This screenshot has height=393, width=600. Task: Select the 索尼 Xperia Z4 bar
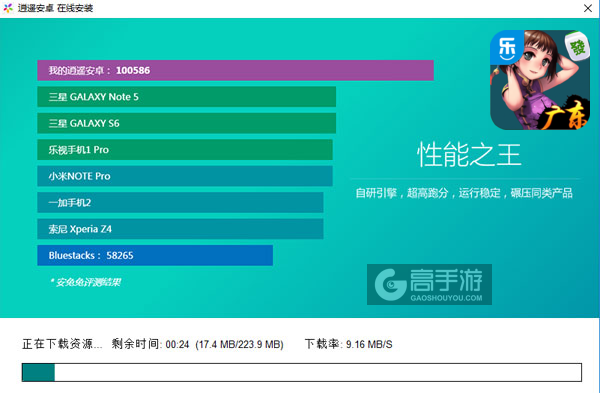coord(180,229)
